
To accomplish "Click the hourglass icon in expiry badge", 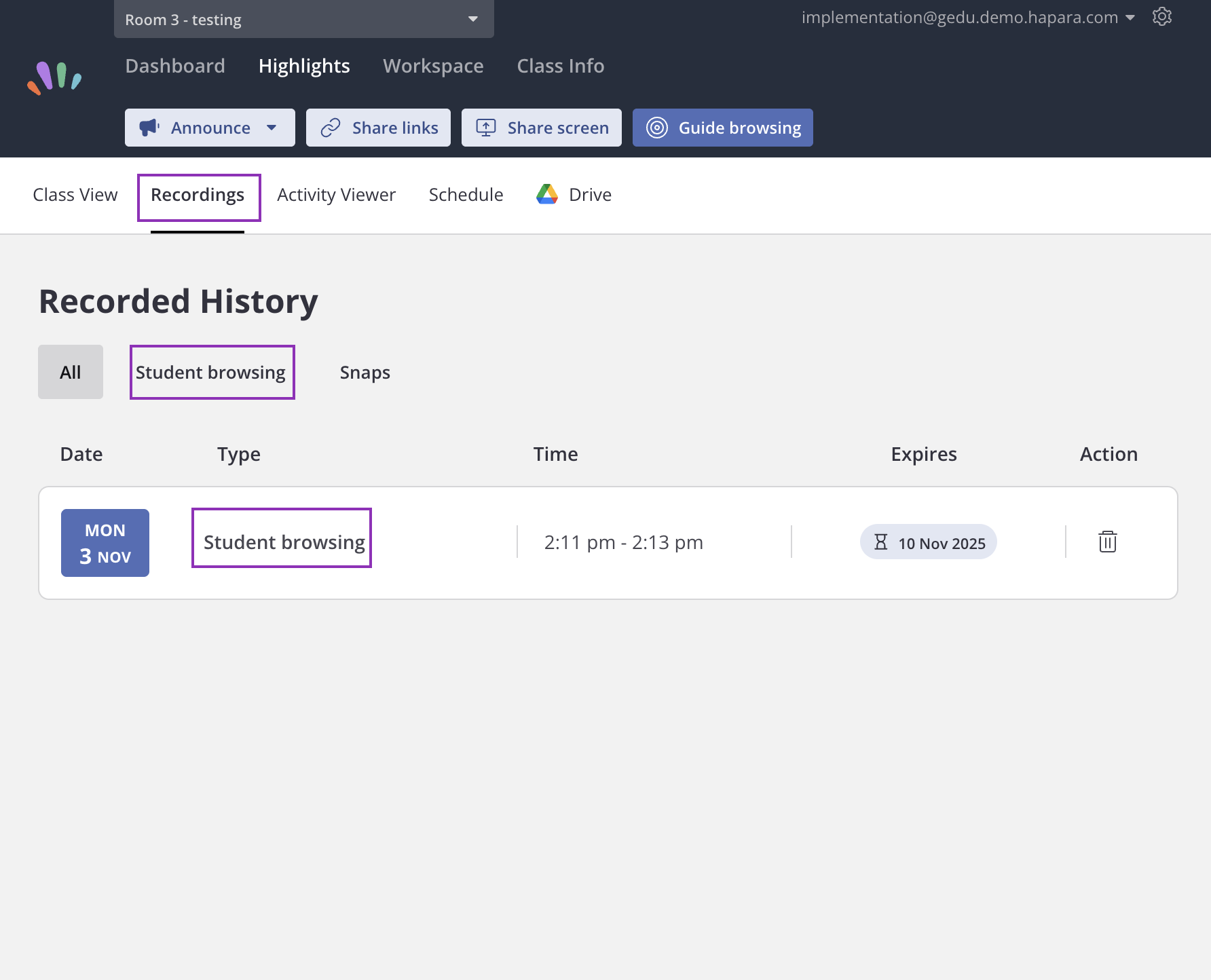I will pyautogui.click(x=881, y=542).
